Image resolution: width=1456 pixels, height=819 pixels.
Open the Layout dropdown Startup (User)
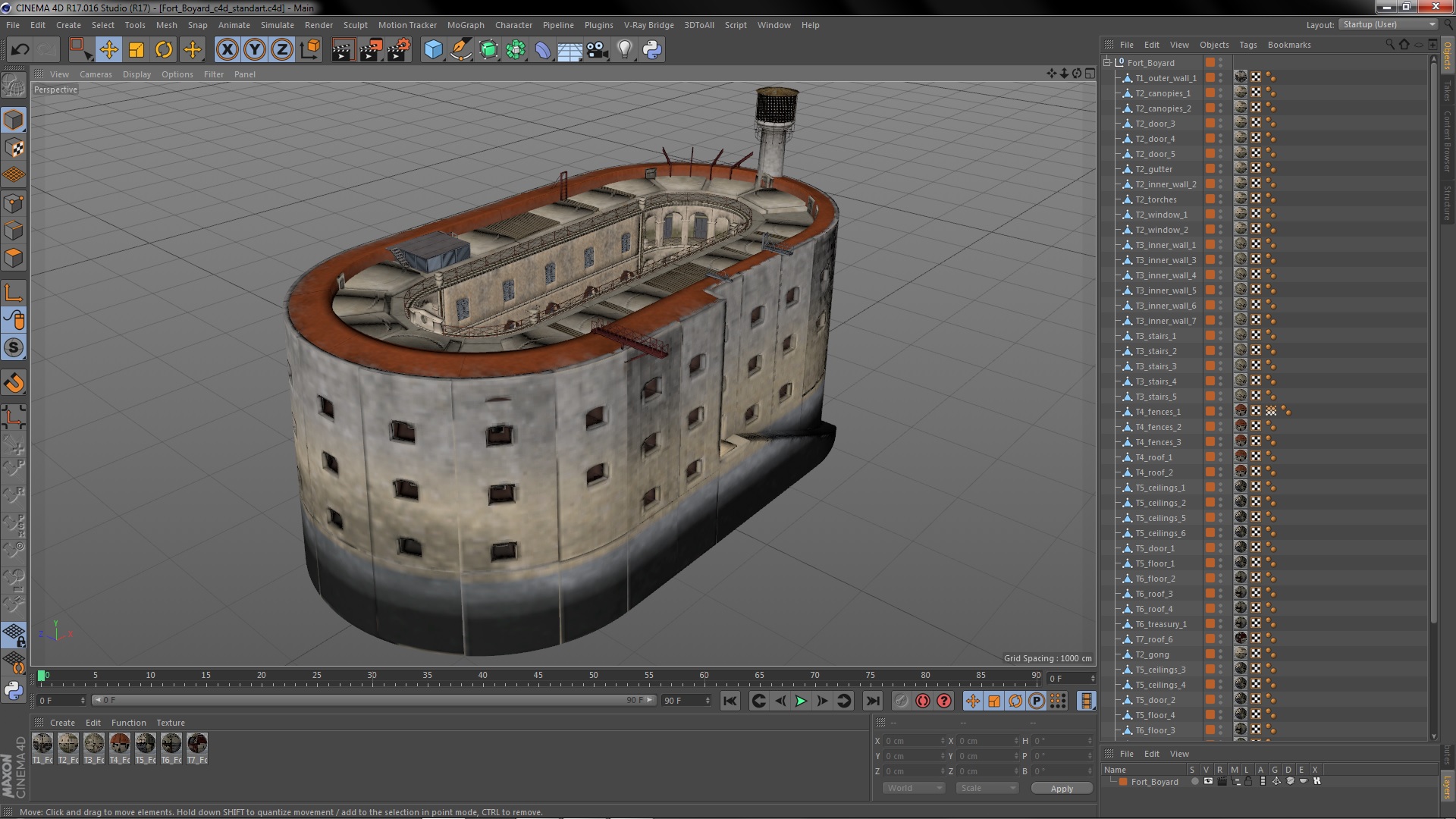click(1388, 24)
